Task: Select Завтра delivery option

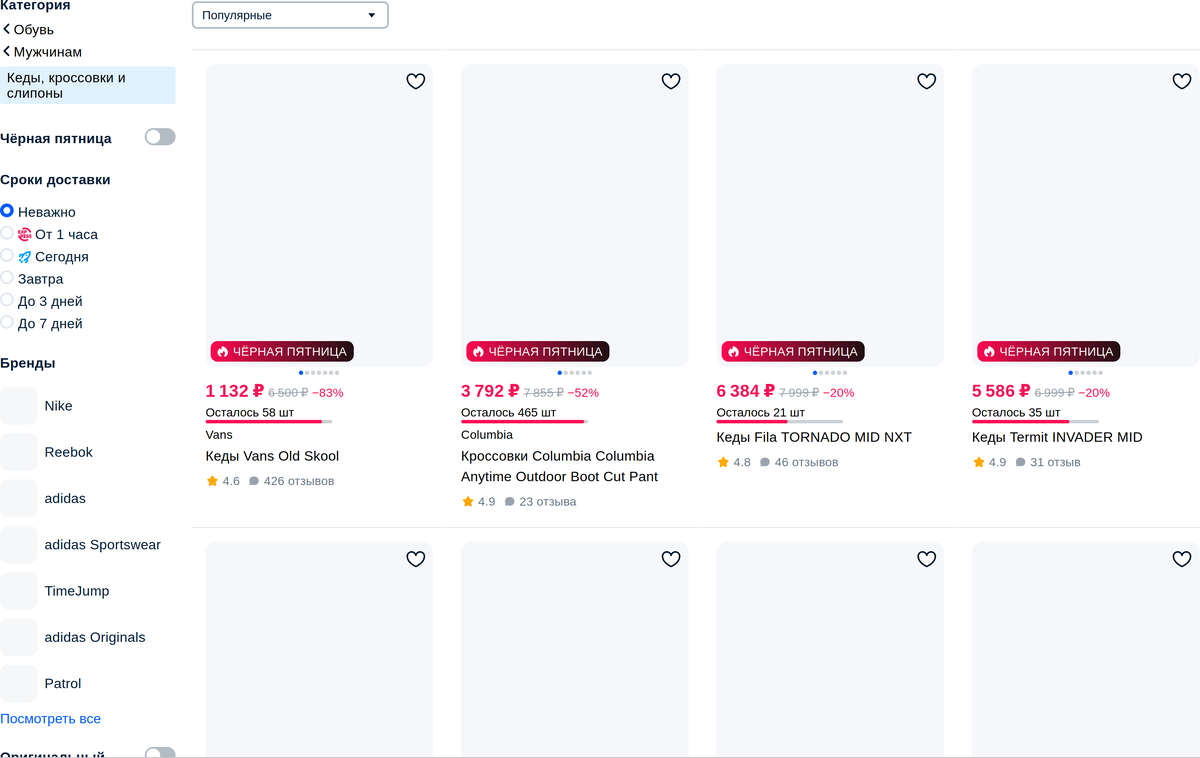Action: [x=7, y=278]
